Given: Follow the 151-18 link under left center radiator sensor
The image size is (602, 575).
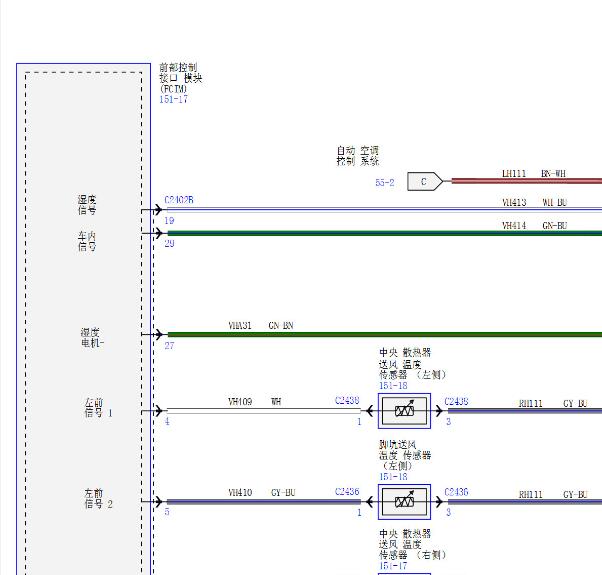Looking at the screenshot, I should coord(393,385).
